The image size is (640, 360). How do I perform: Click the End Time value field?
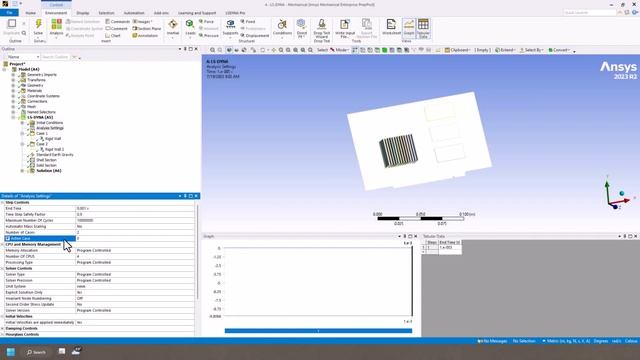pyautogui.click(x=135, y=208)
